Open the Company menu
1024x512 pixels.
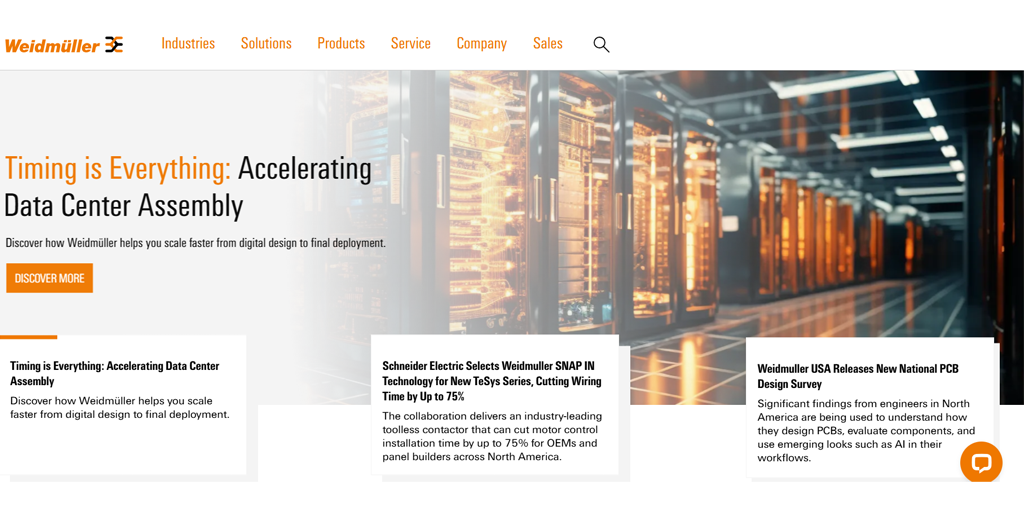481,44
